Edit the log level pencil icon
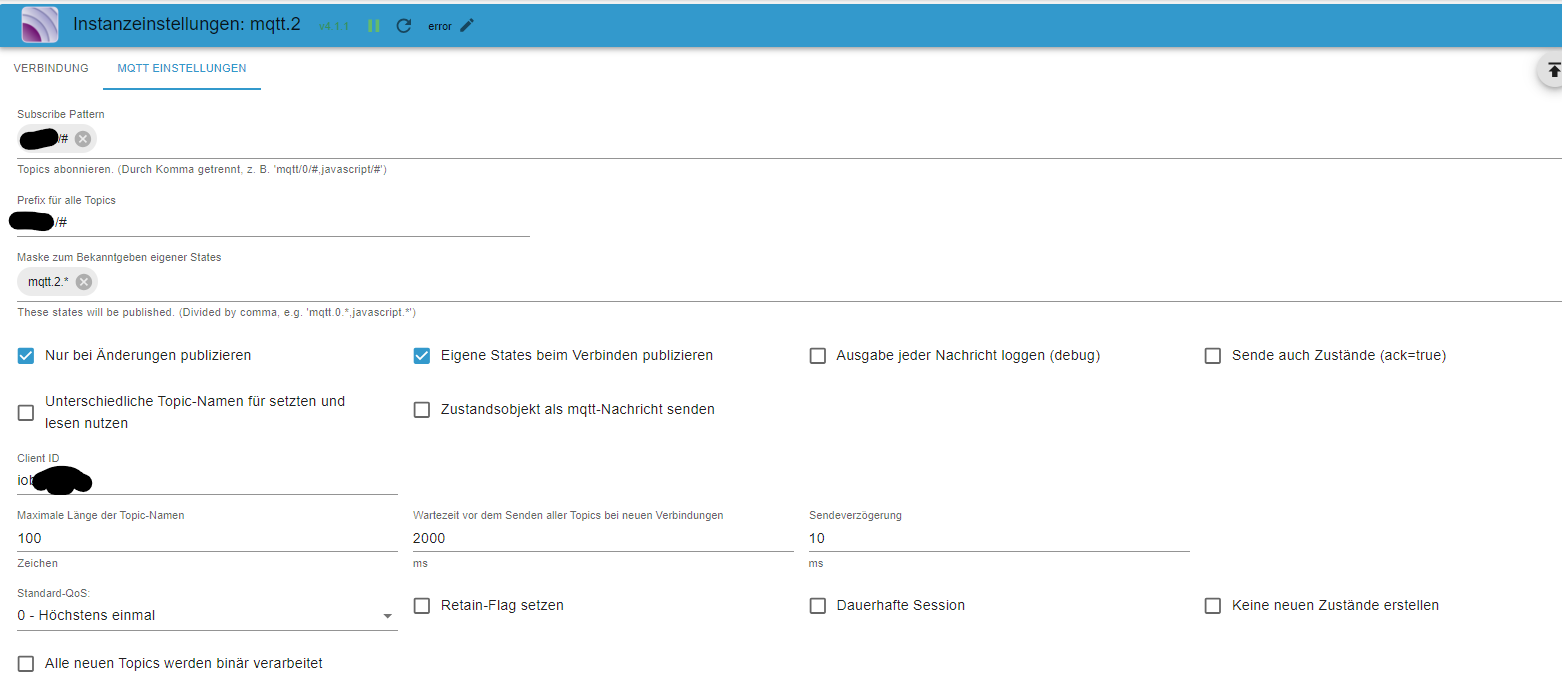Image resolution: width=1562 pixels, height=700 pixels. point(467,25)
